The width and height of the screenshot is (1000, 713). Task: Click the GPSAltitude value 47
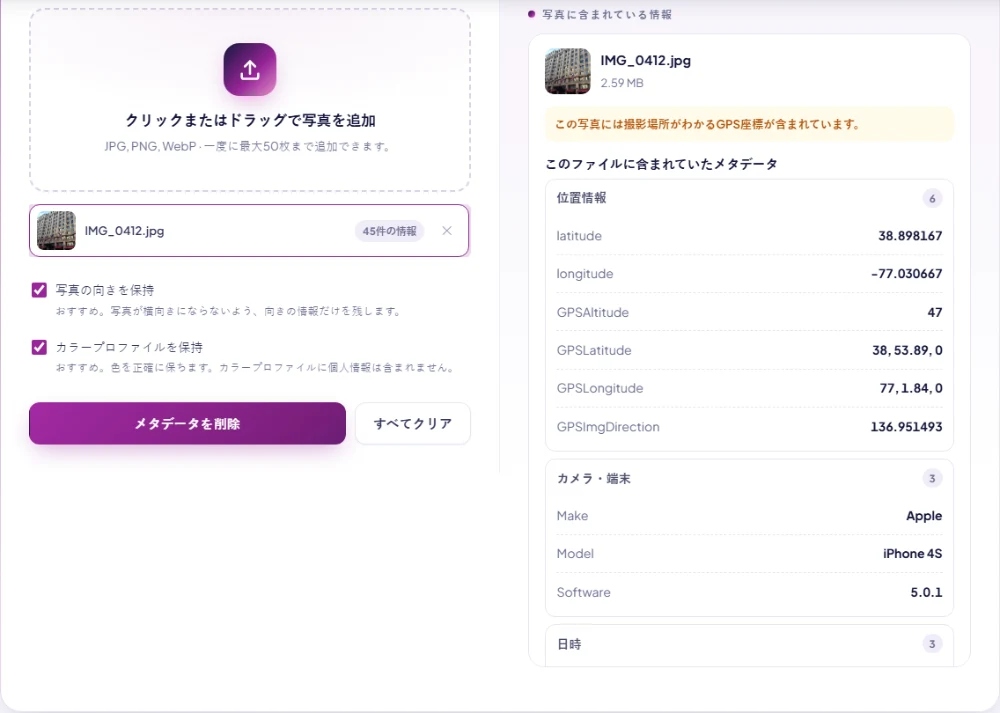[x=935, y=312]
